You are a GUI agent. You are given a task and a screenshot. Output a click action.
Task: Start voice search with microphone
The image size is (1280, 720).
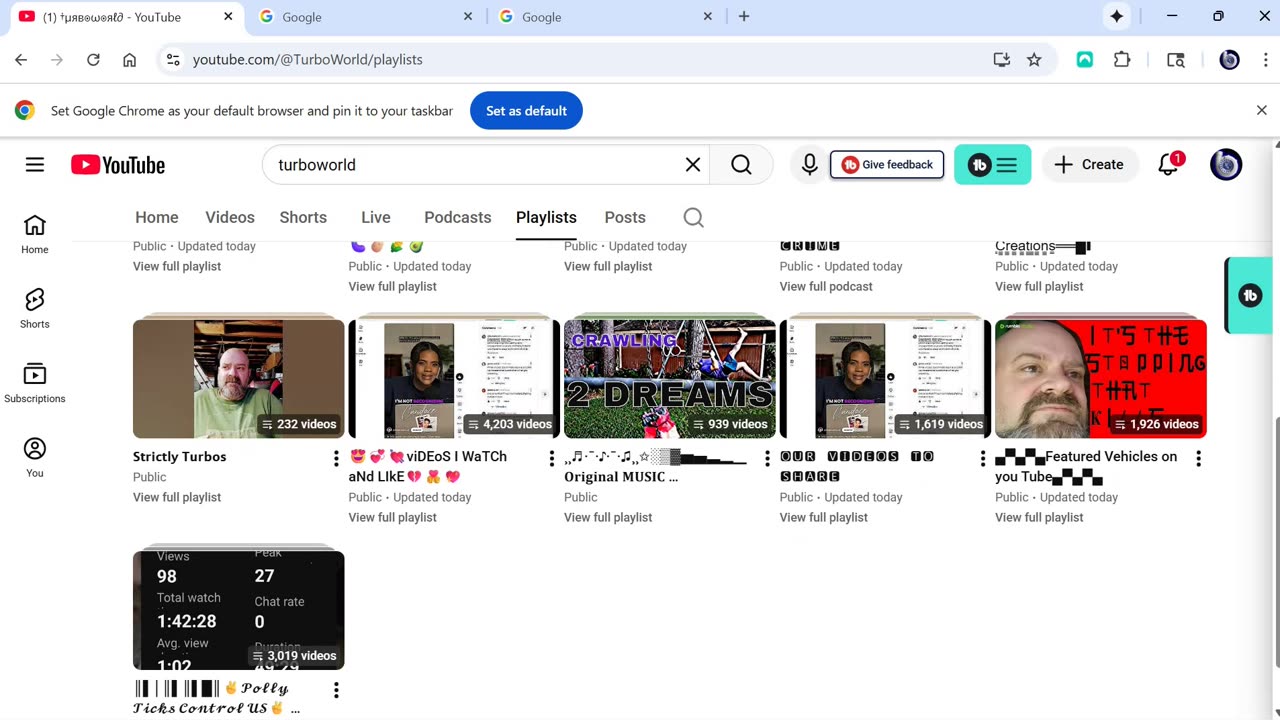pyautogui.click(x=810, y=165)
